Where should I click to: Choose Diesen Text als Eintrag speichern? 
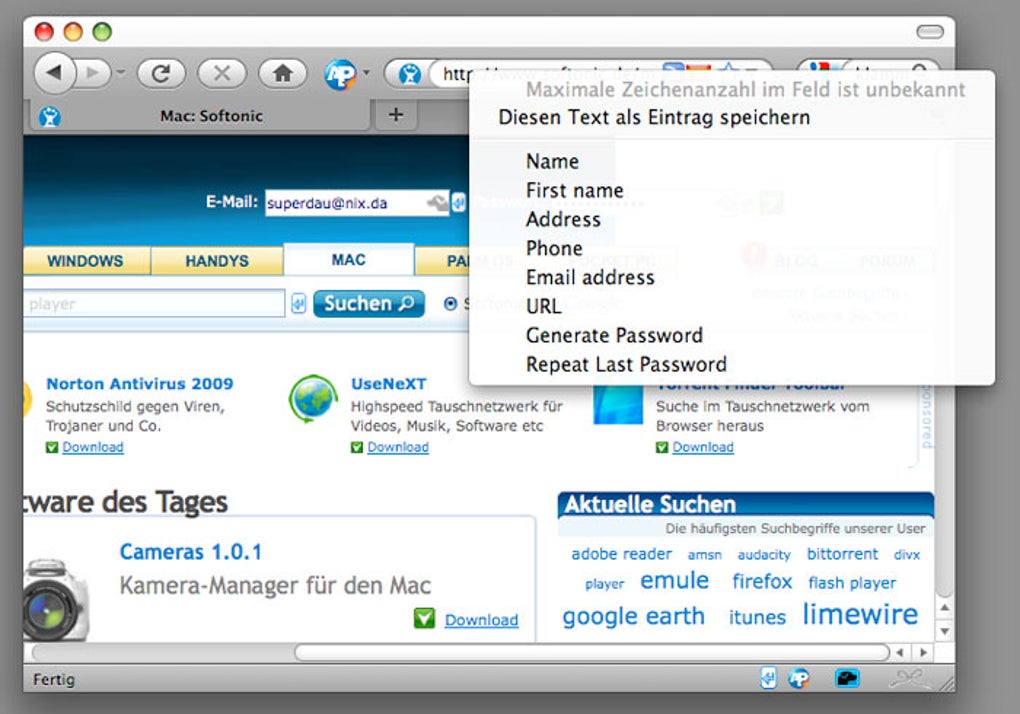[x=654, y=118]
